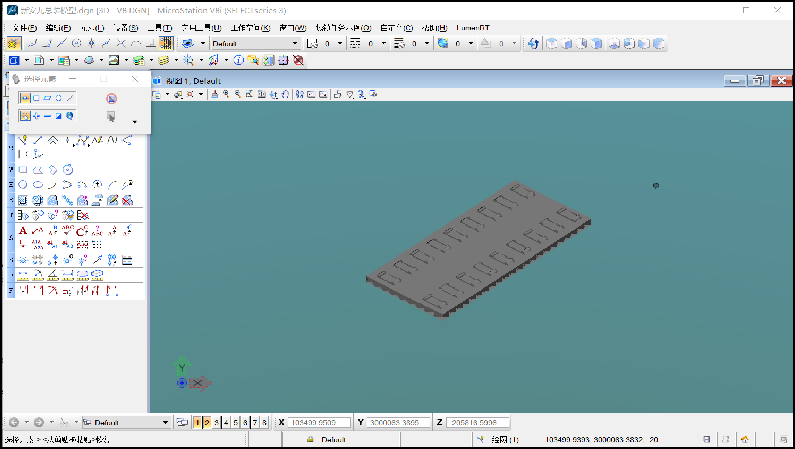This screenshot has height=449, width=795.
Task: Click the Window Area view control
Action: tap(249, 94)
